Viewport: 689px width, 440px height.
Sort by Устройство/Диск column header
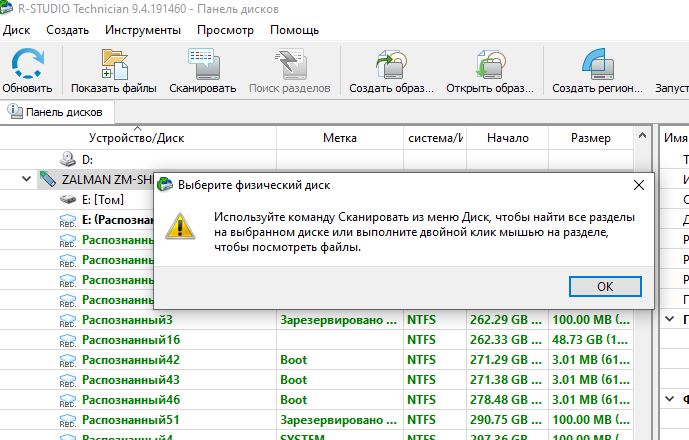[x=138, y=138]
